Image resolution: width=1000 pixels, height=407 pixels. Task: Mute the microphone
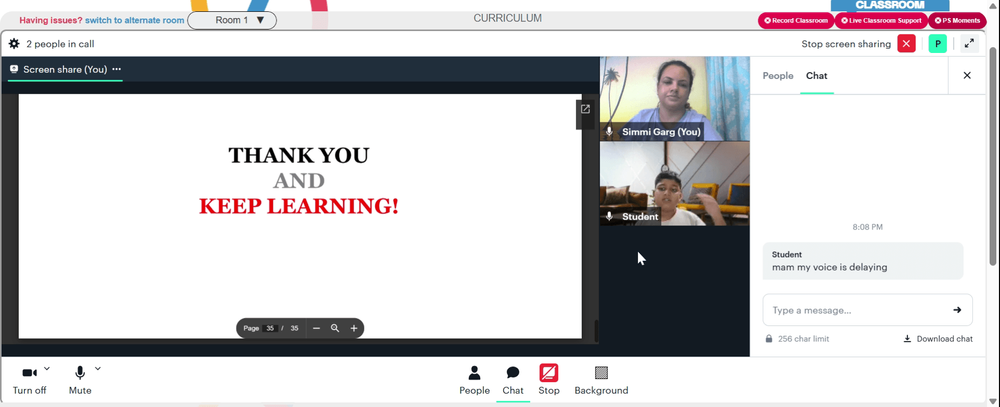coord(80,380)
